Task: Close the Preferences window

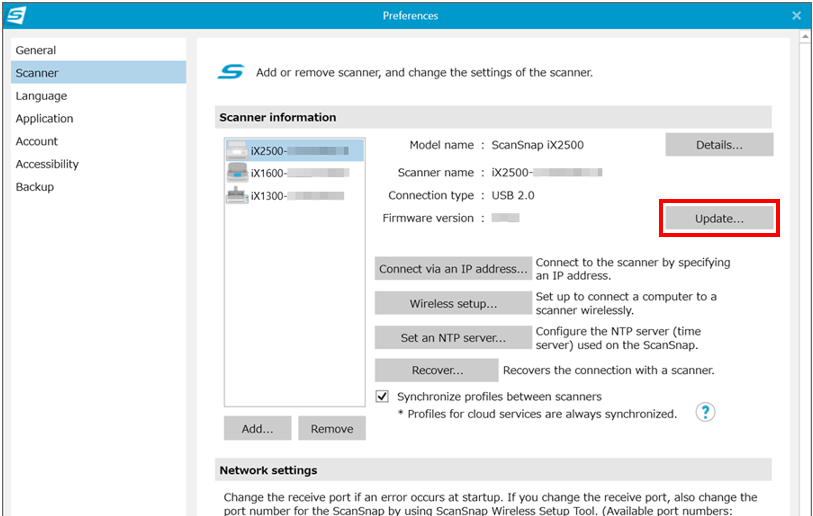Action: pos(796,16)
